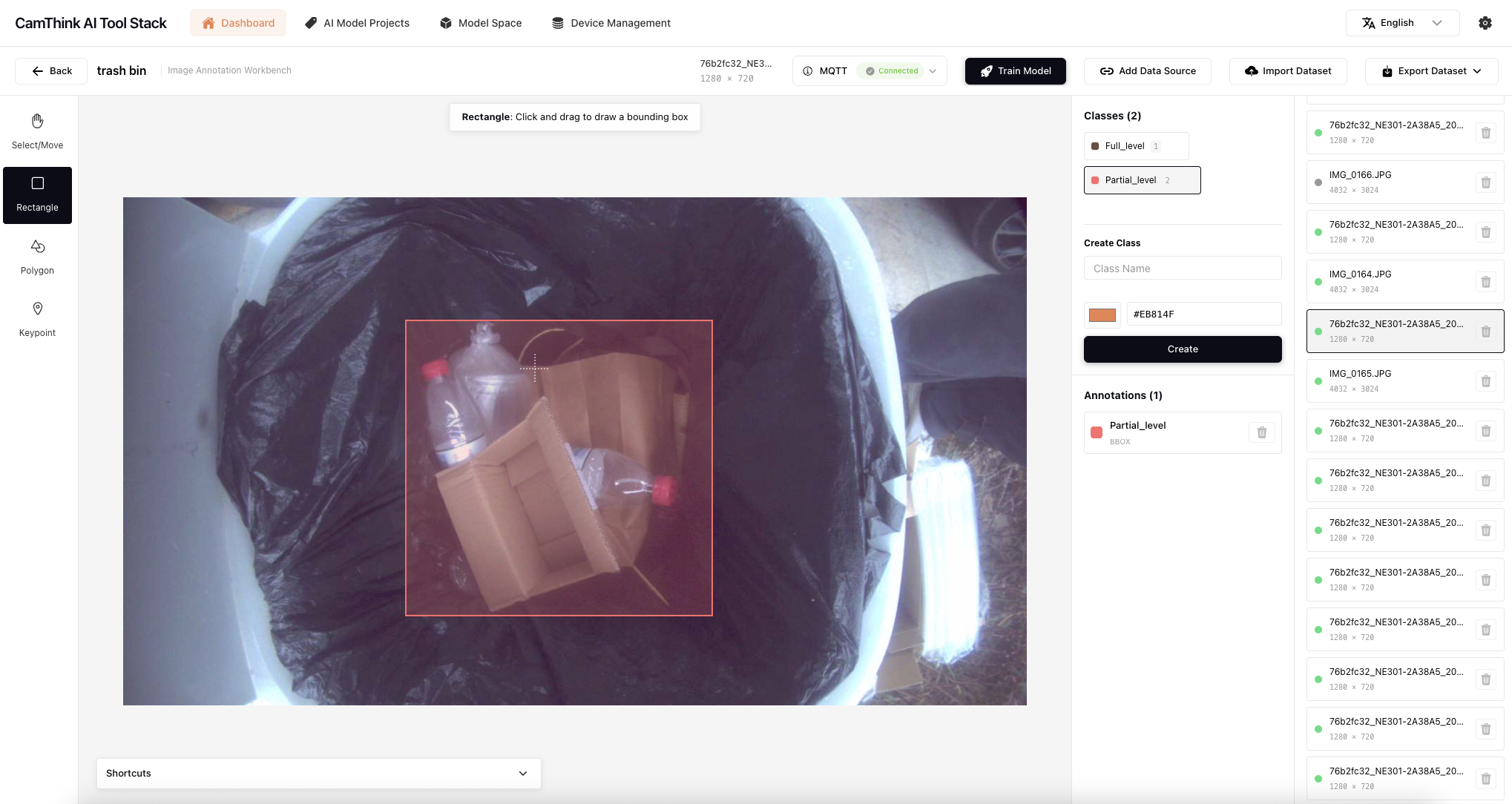Click the Train Model button

(x=1015, y=71)
